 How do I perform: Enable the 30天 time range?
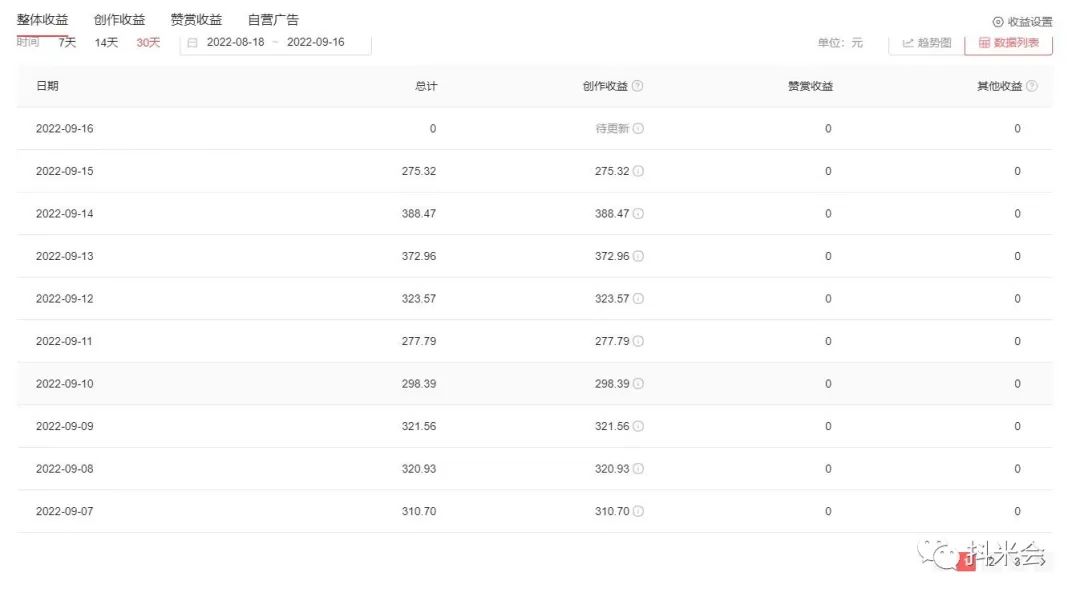pyautogui.click(x=148, y=43)
